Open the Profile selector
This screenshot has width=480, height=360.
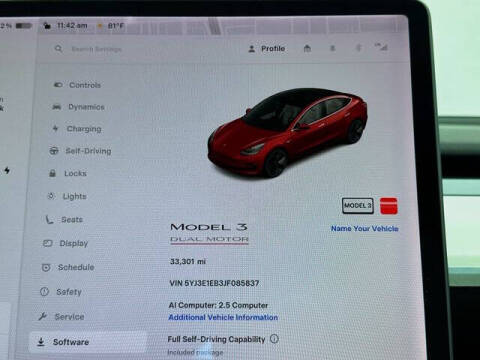tap(267, 49)
